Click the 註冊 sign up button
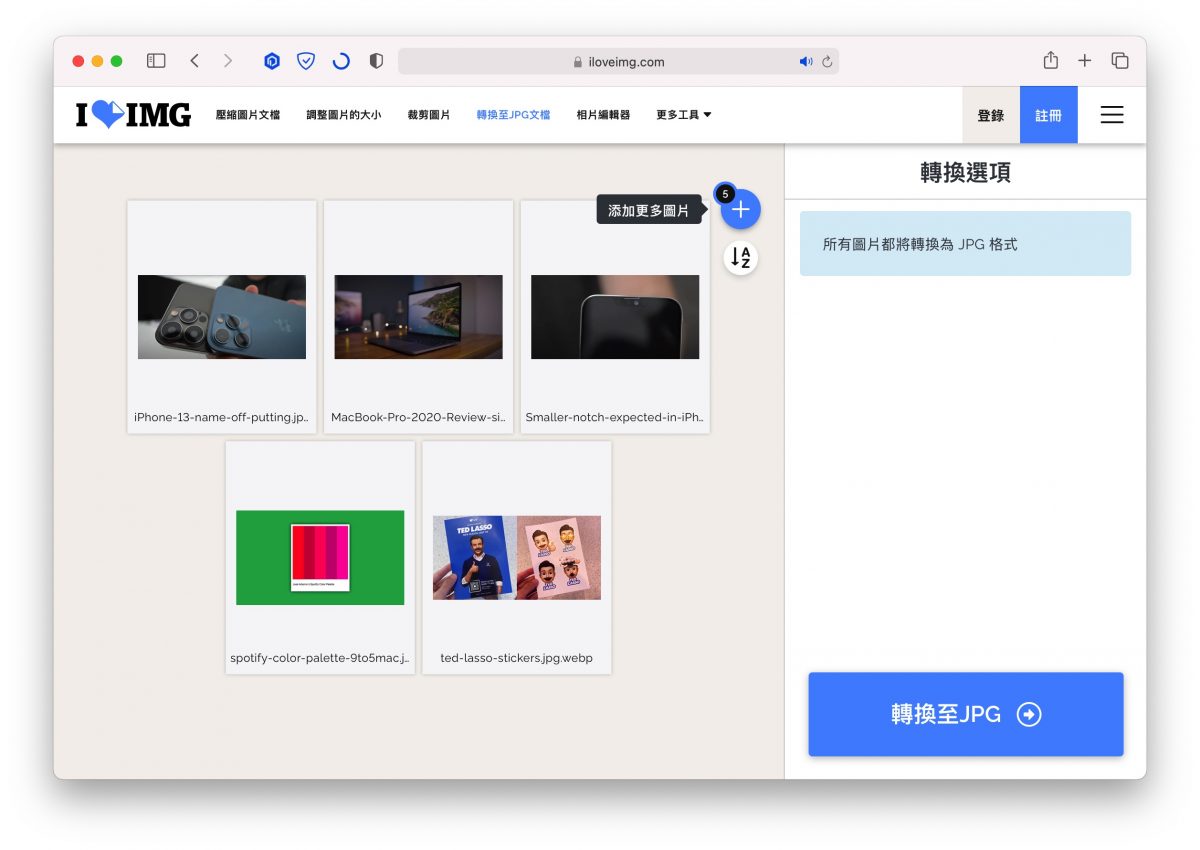The height and width of the screenshot is (850, 1200). (x=1049, y=115)
